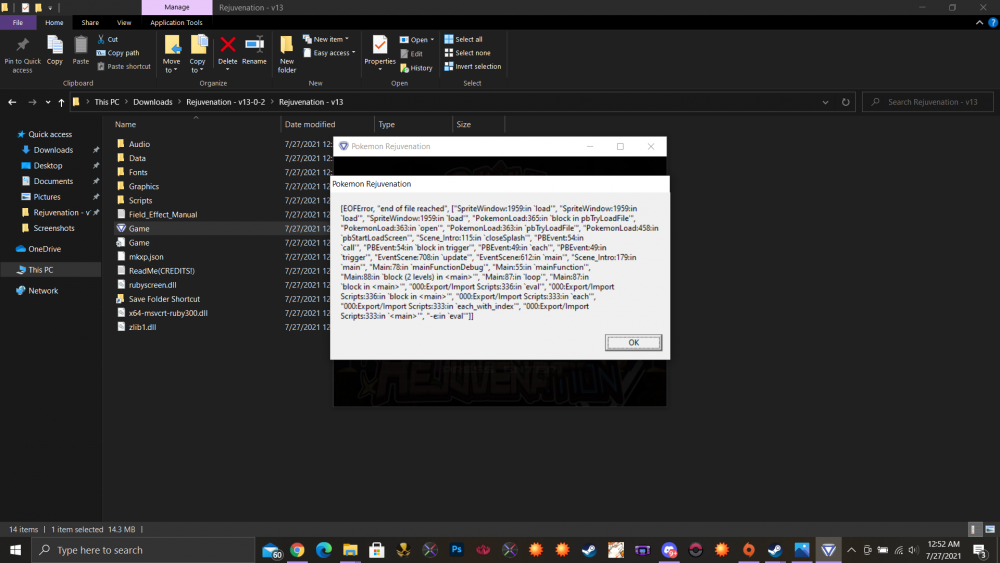This screenshot has width=1000, height=563.
Task: Click the Copy icon in Clipboard group
Action: click(55, 48)
